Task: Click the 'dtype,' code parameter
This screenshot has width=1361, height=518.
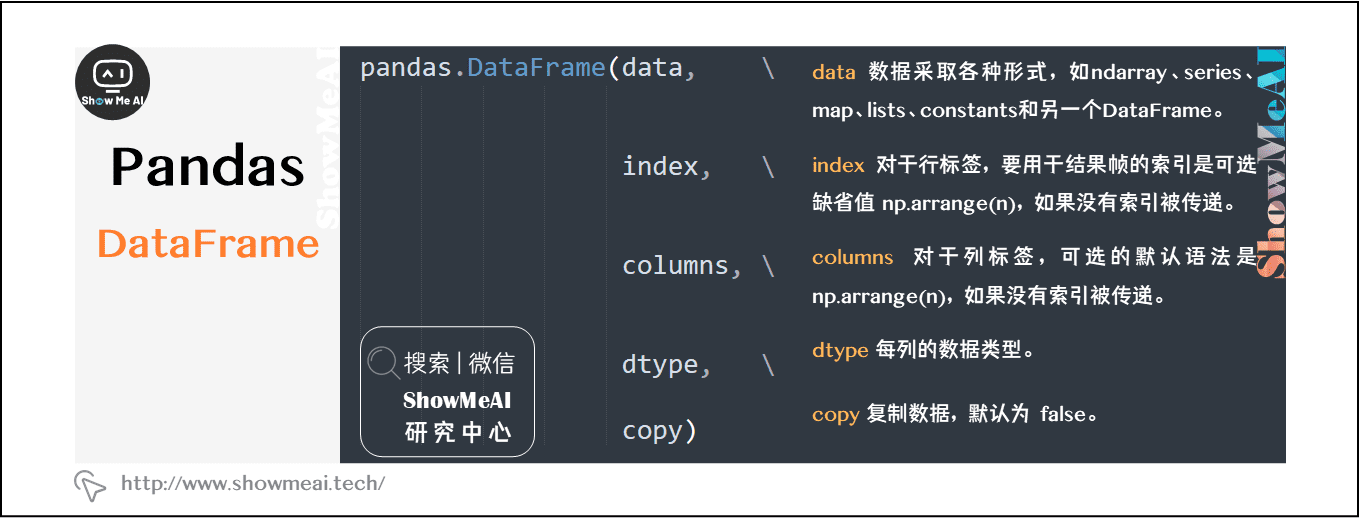Action: pos(667,365)
